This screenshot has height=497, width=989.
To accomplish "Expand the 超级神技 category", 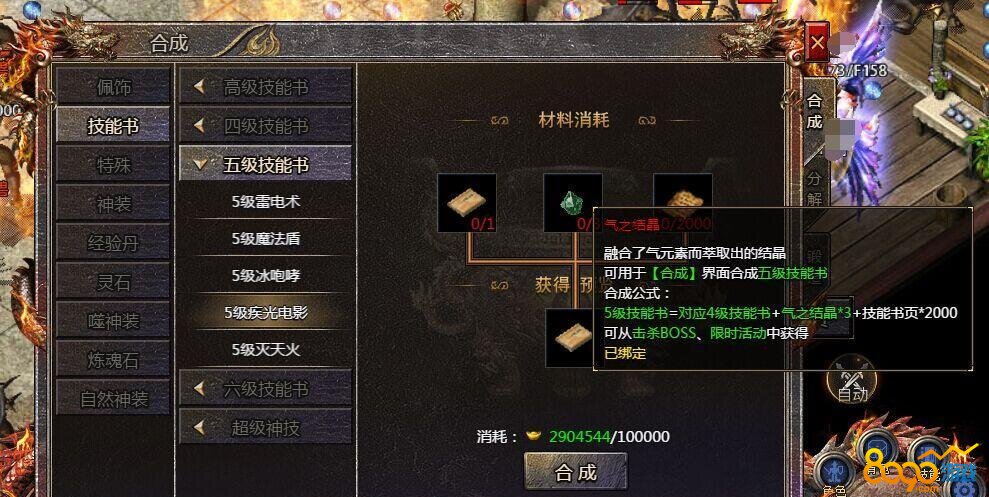I will pyautogui.click(x=266, y=428).
